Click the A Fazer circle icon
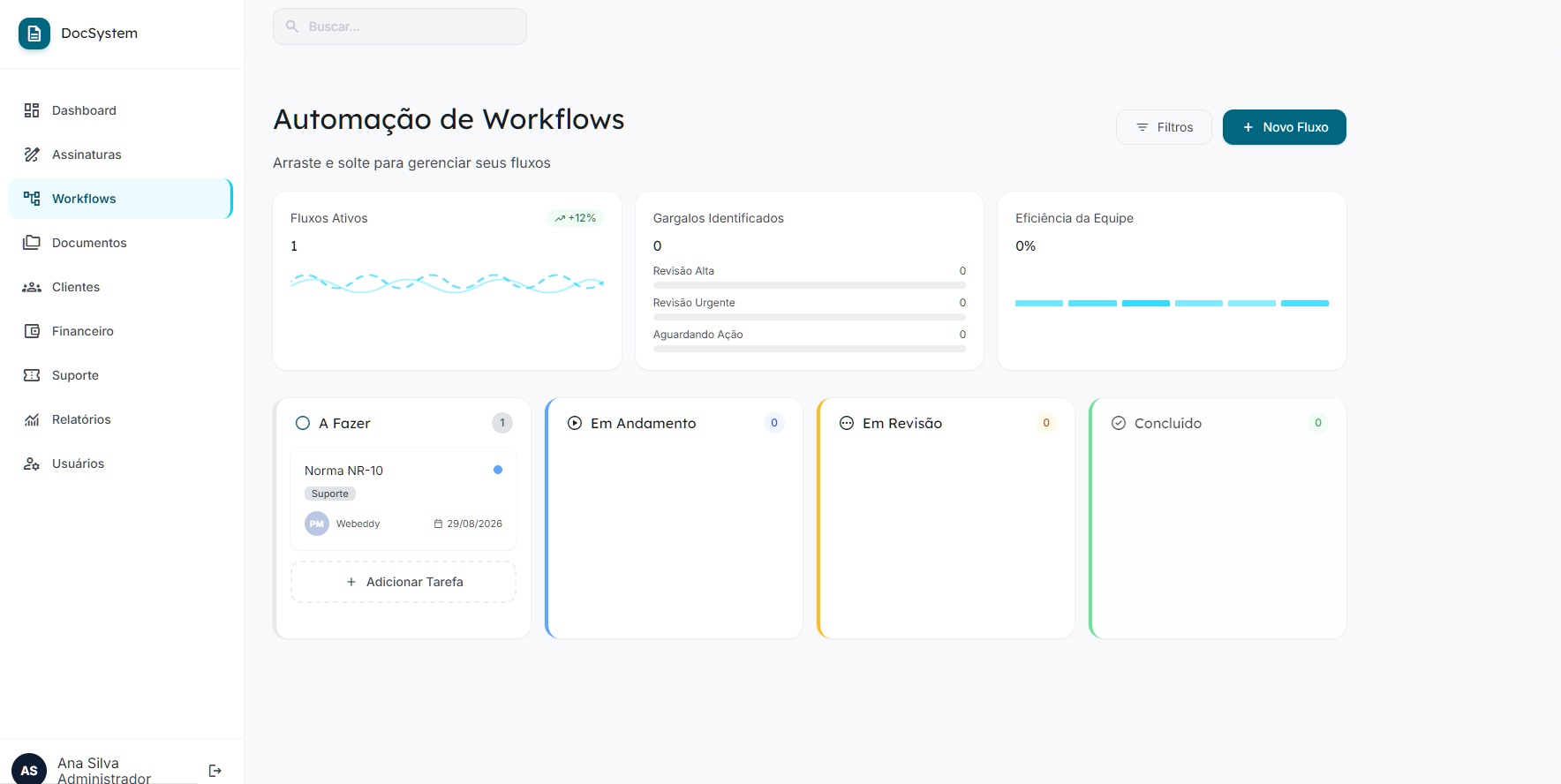The height and width of the screenshot is (784, 1561). 303,423
